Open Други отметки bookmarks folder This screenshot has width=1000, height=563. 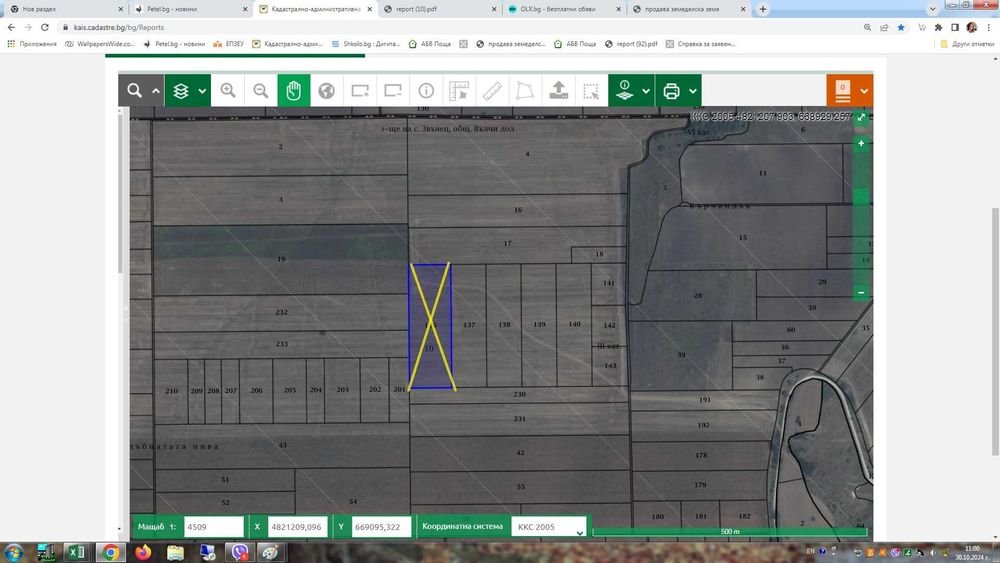tap(967, 44)
